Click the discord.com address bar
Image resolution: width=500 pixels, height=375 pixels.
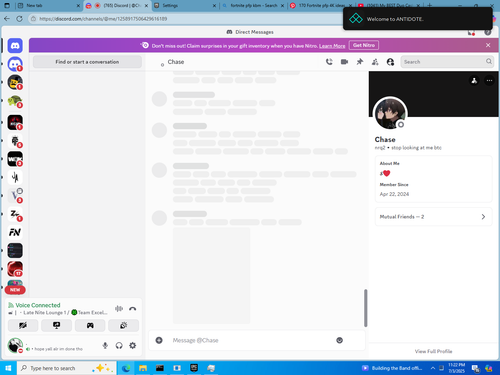point(187,19)
